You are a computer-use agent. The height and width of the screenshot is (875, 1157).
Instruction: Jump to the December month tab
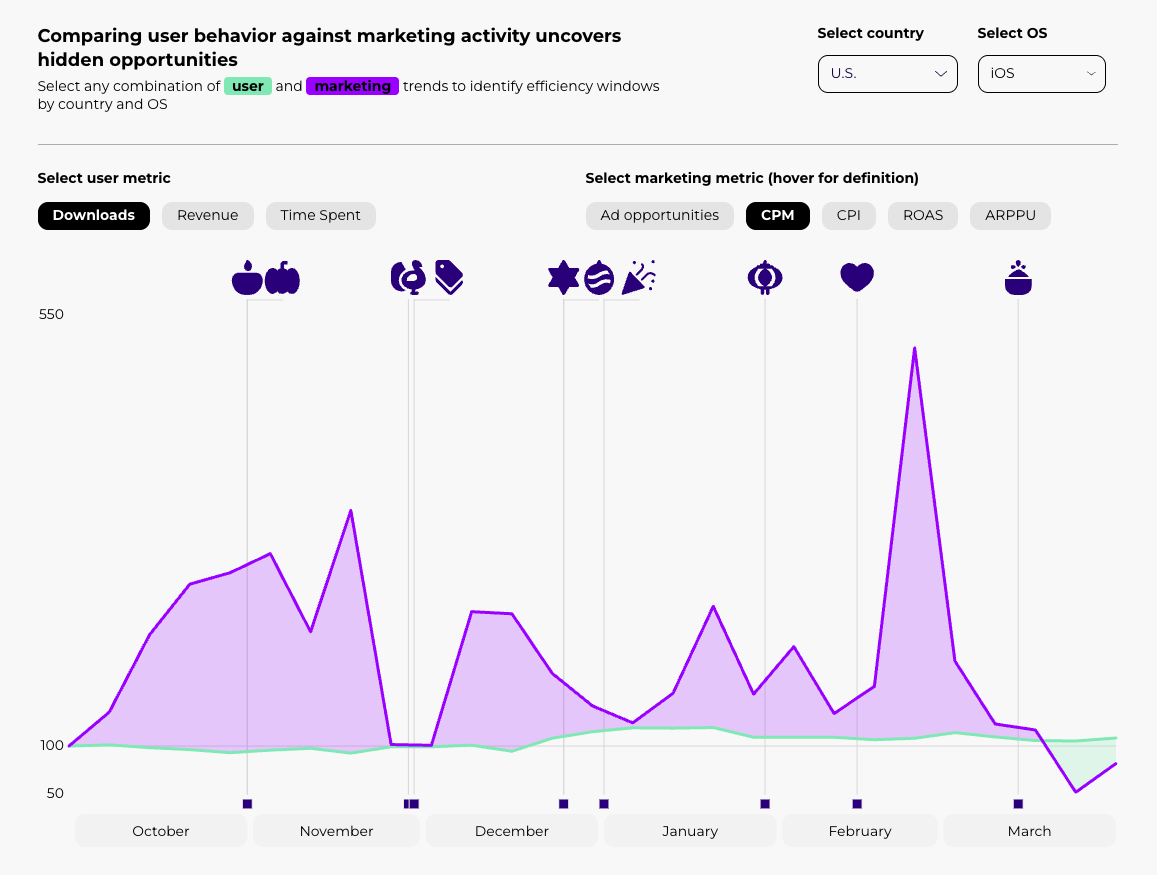coord(512,831)
